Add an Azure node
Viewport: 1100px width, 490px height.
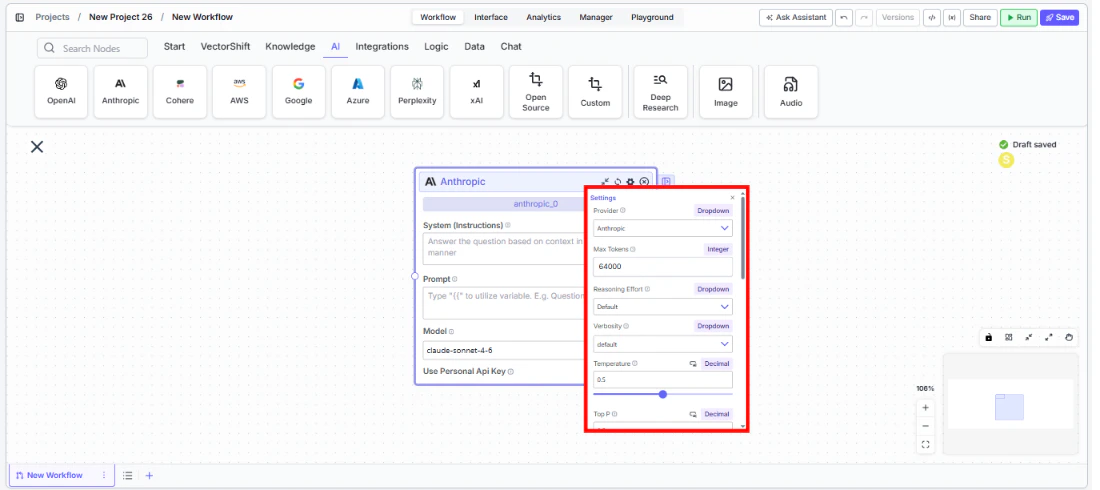[358, 92]
